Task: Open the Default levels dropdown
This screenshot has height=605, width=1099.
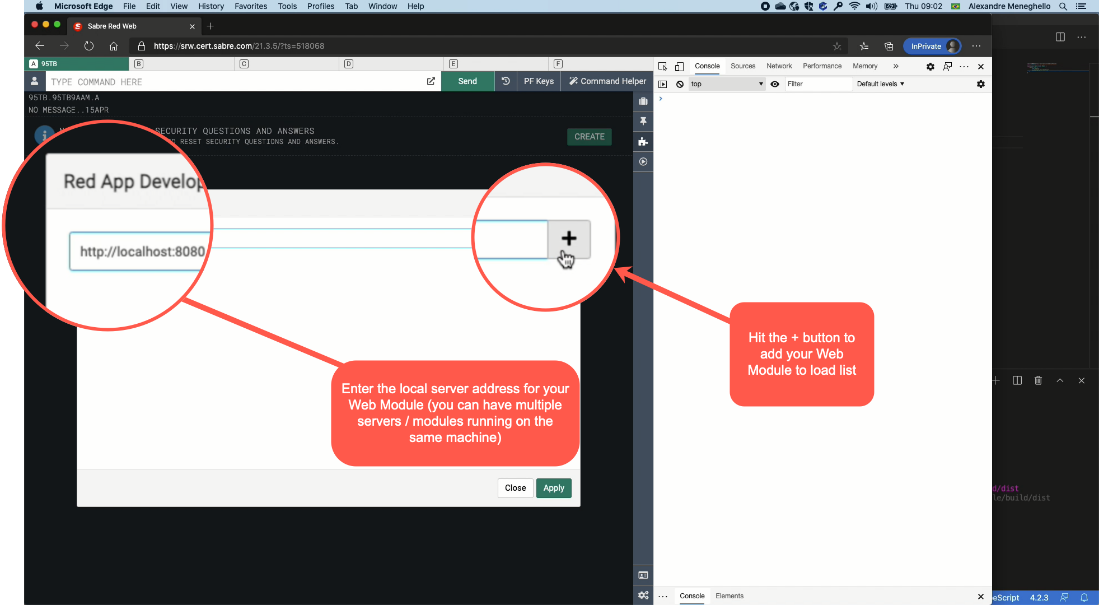Action: (880, 83)
